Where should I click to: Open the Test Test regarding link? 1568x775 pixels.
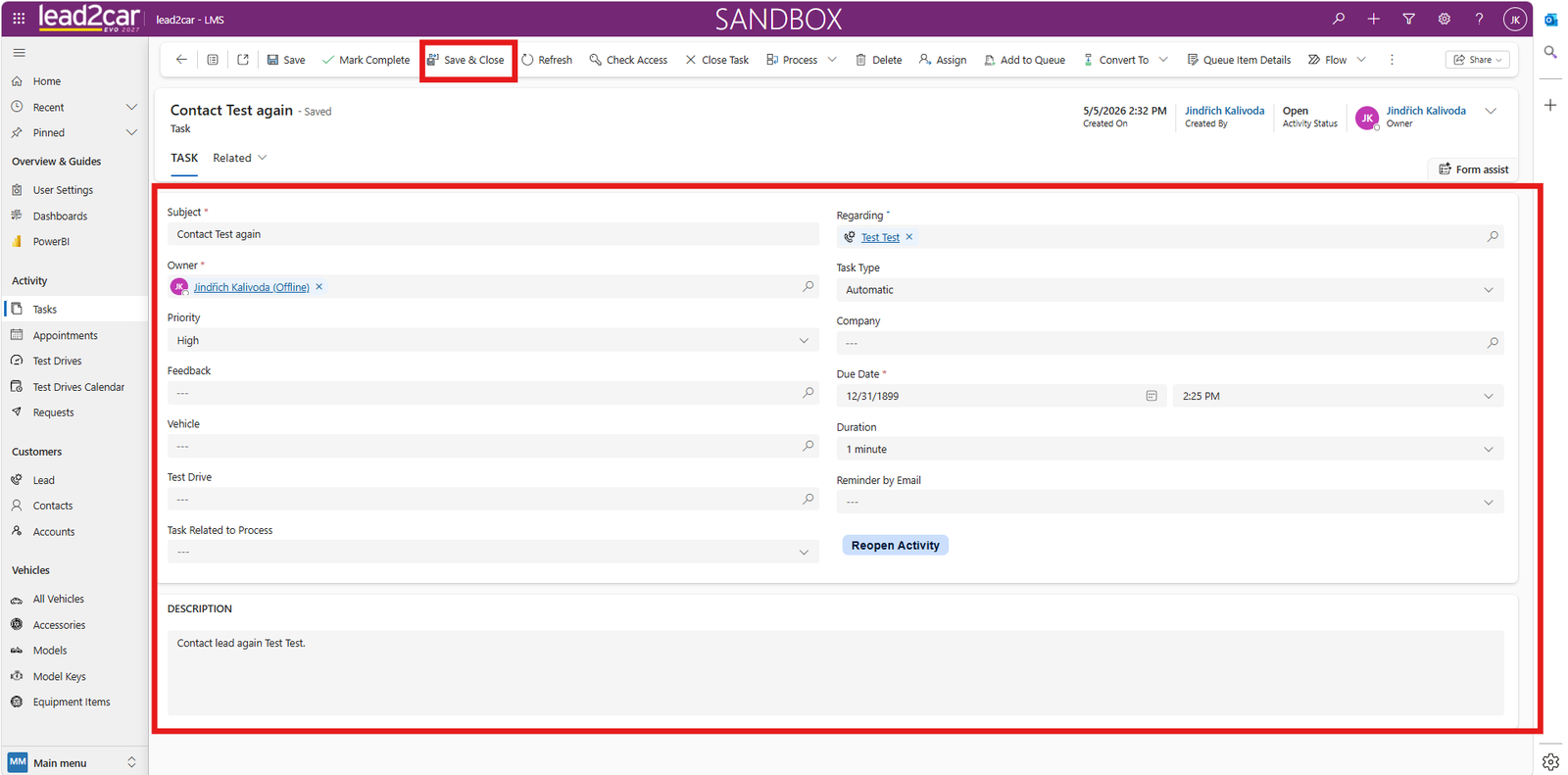tap(880, 237)
